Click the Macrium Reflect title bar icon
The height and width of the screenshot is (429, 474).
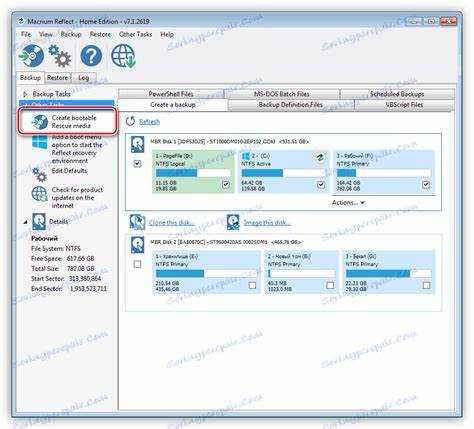(21, 21)
